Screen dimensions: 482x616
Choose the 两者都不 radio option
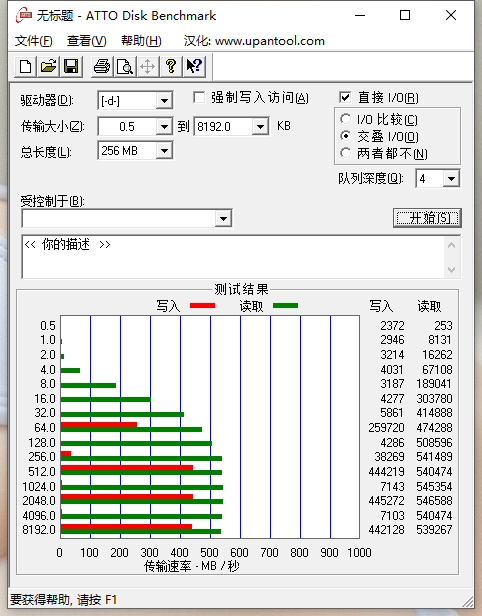(345, 153)
